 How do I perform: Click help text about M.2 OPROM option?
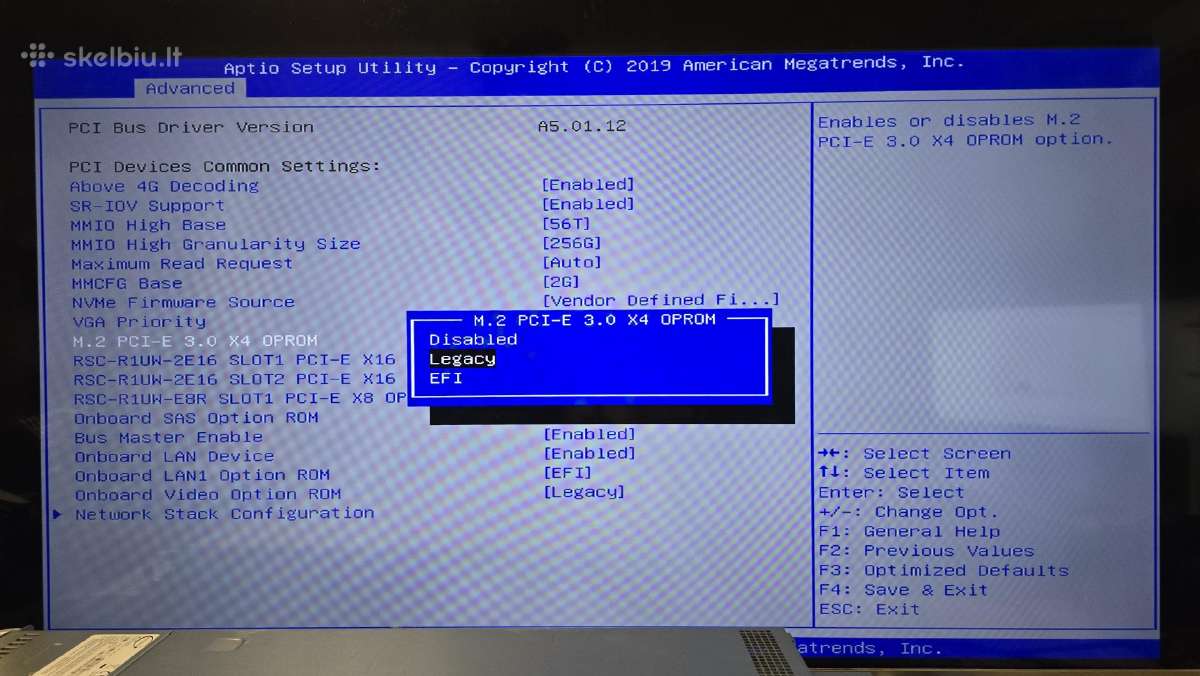tap(966, 130)
